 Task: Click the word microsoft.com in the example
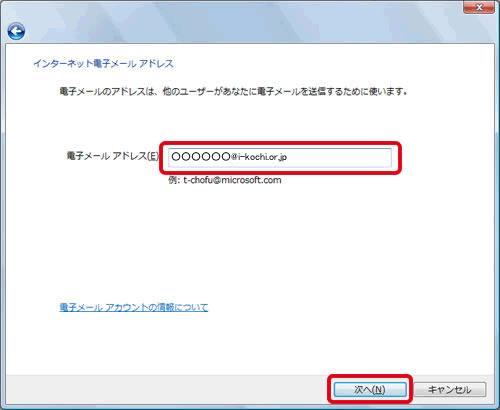coord(251,180)
